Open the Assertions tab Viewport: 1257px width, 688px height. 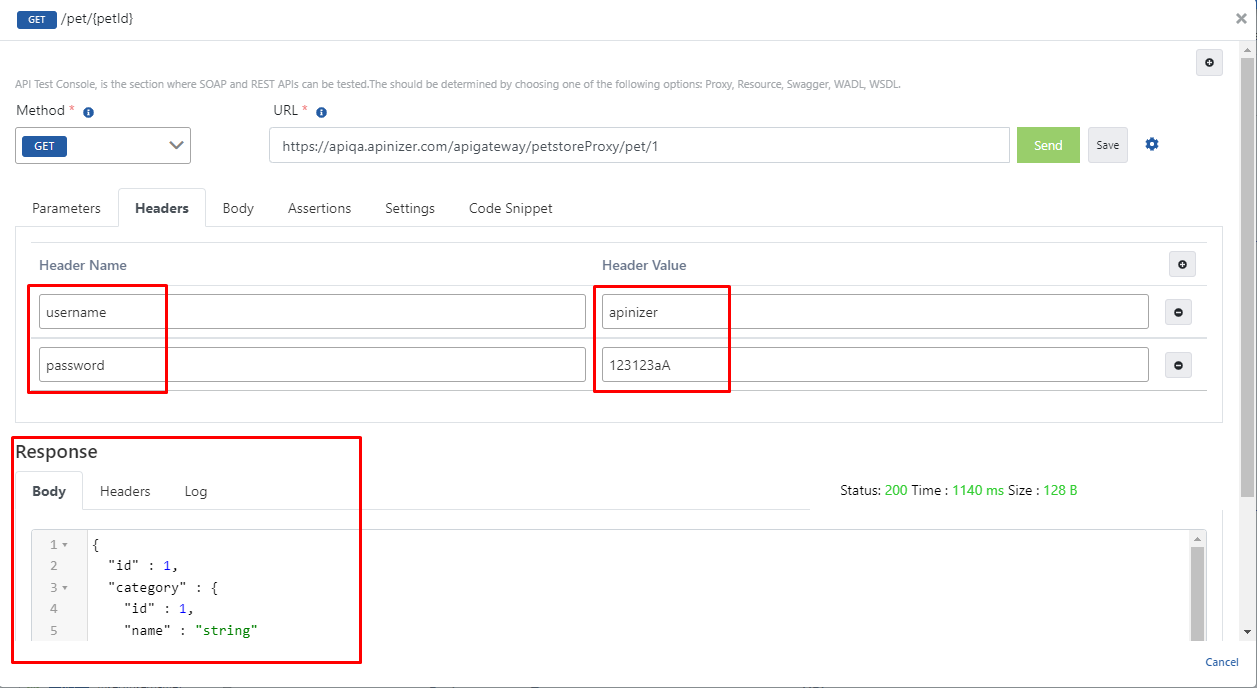(x=319, y=209)
